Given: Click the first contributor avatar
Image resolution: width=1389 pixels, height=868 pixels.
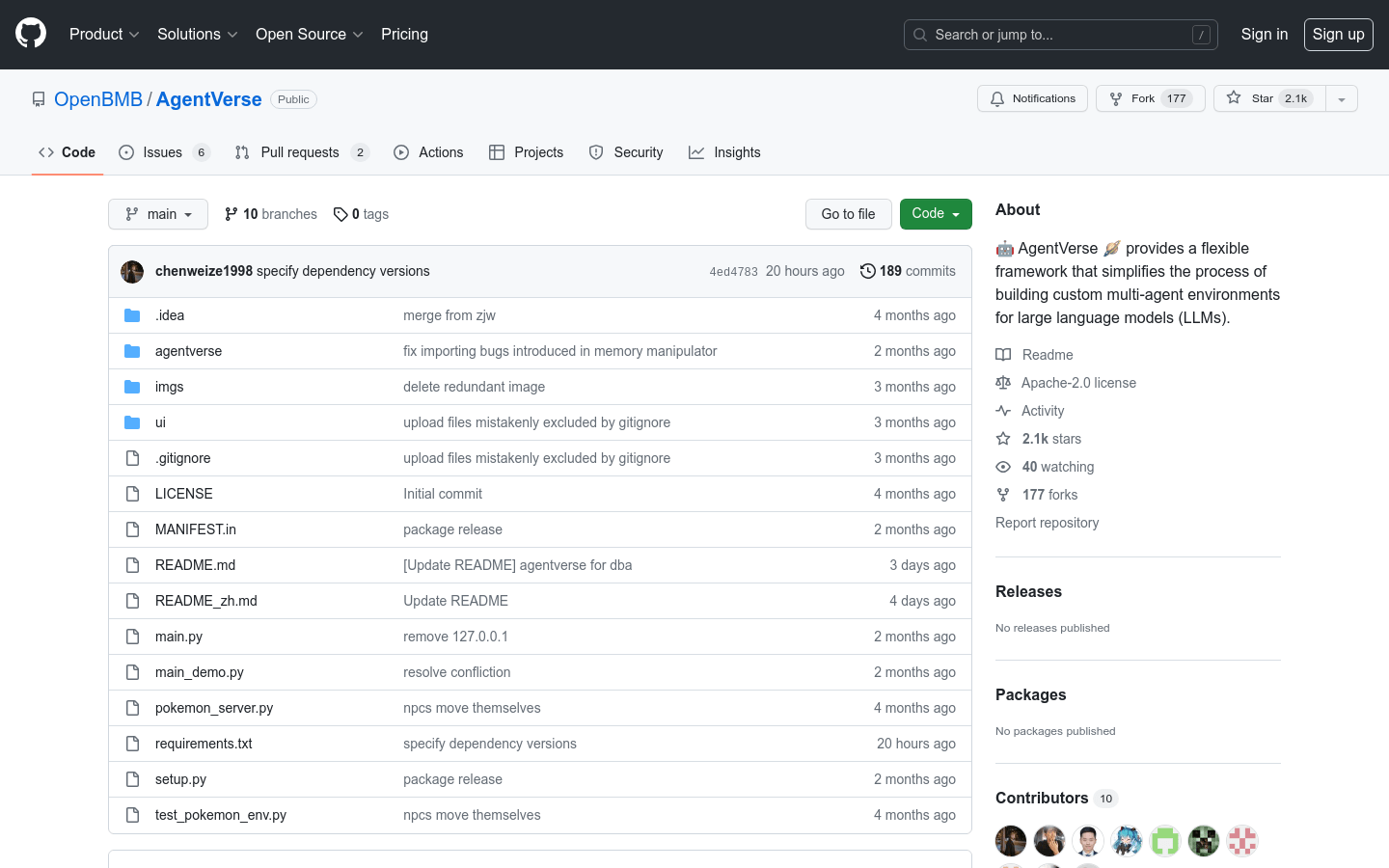Looking at the screenshot, I should (x=1011, y=841).
